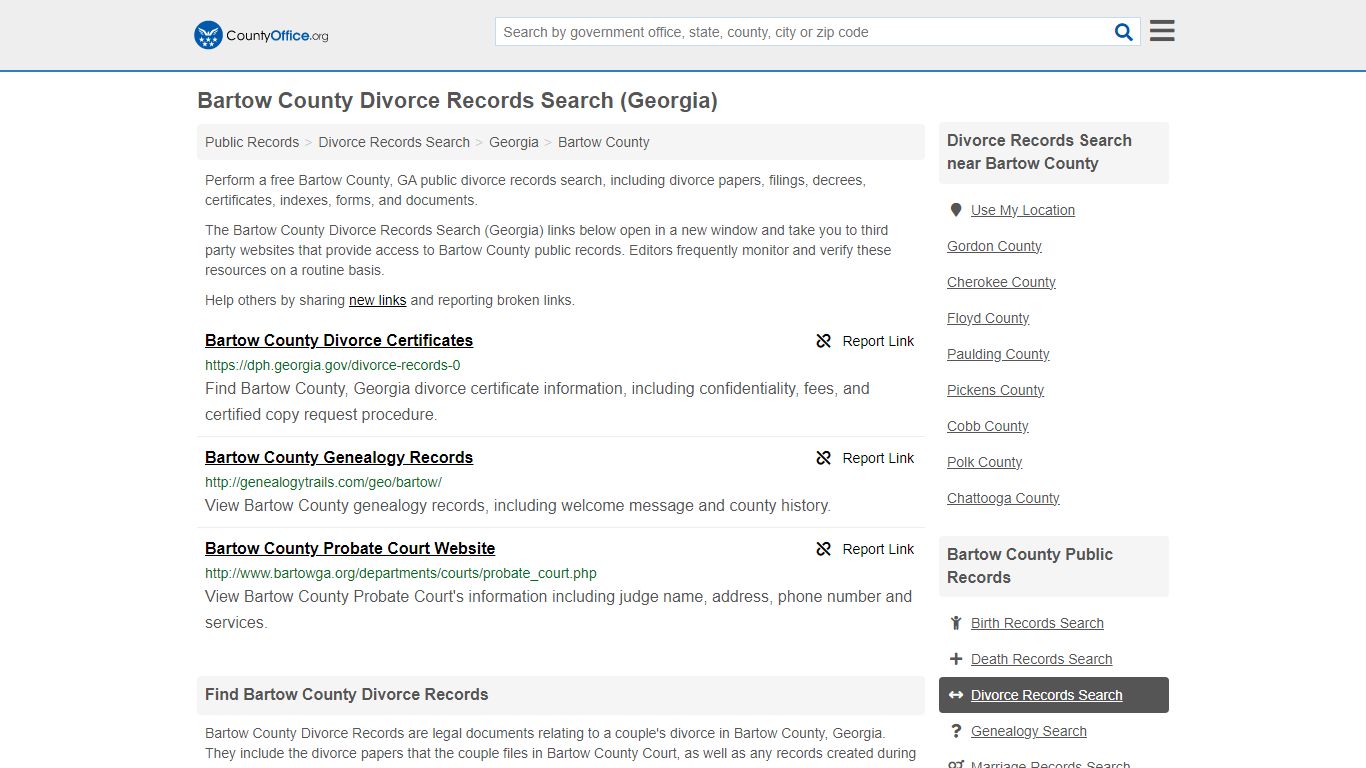The height and width of the screenshot is (768, 1366).
Task: Click 'Divorce Records Search near Bartow County' heading
Action: point(1039,152)
